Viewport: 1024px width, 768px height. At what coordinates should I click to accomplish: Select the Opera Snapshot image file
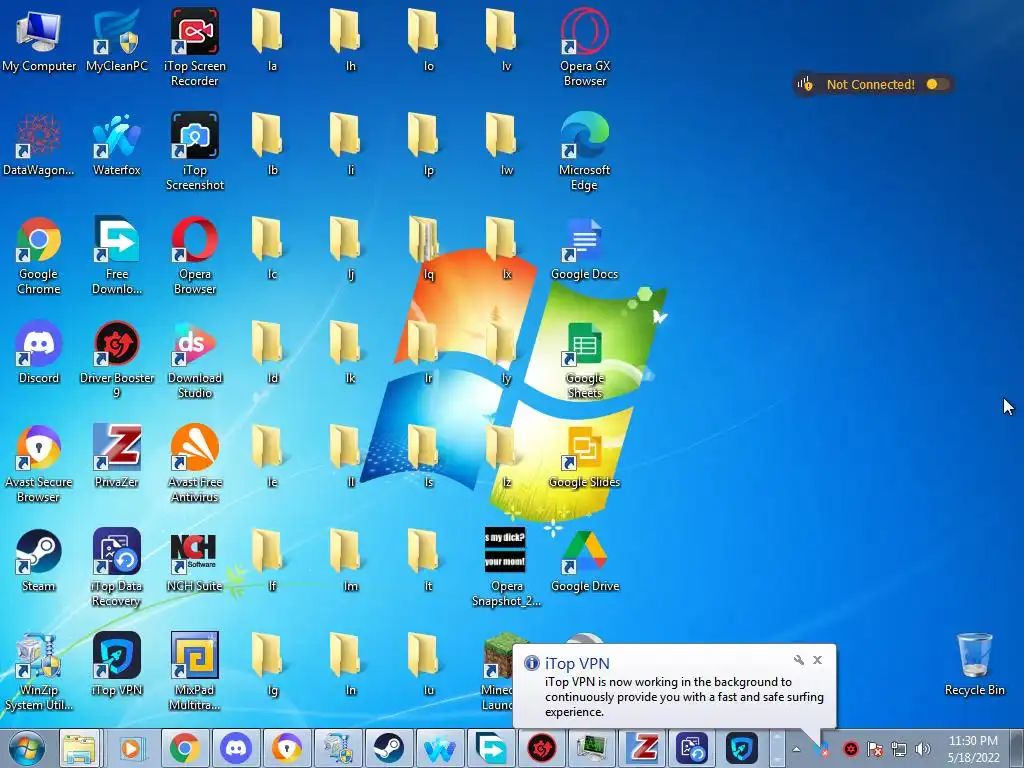(x=506, y=567)
